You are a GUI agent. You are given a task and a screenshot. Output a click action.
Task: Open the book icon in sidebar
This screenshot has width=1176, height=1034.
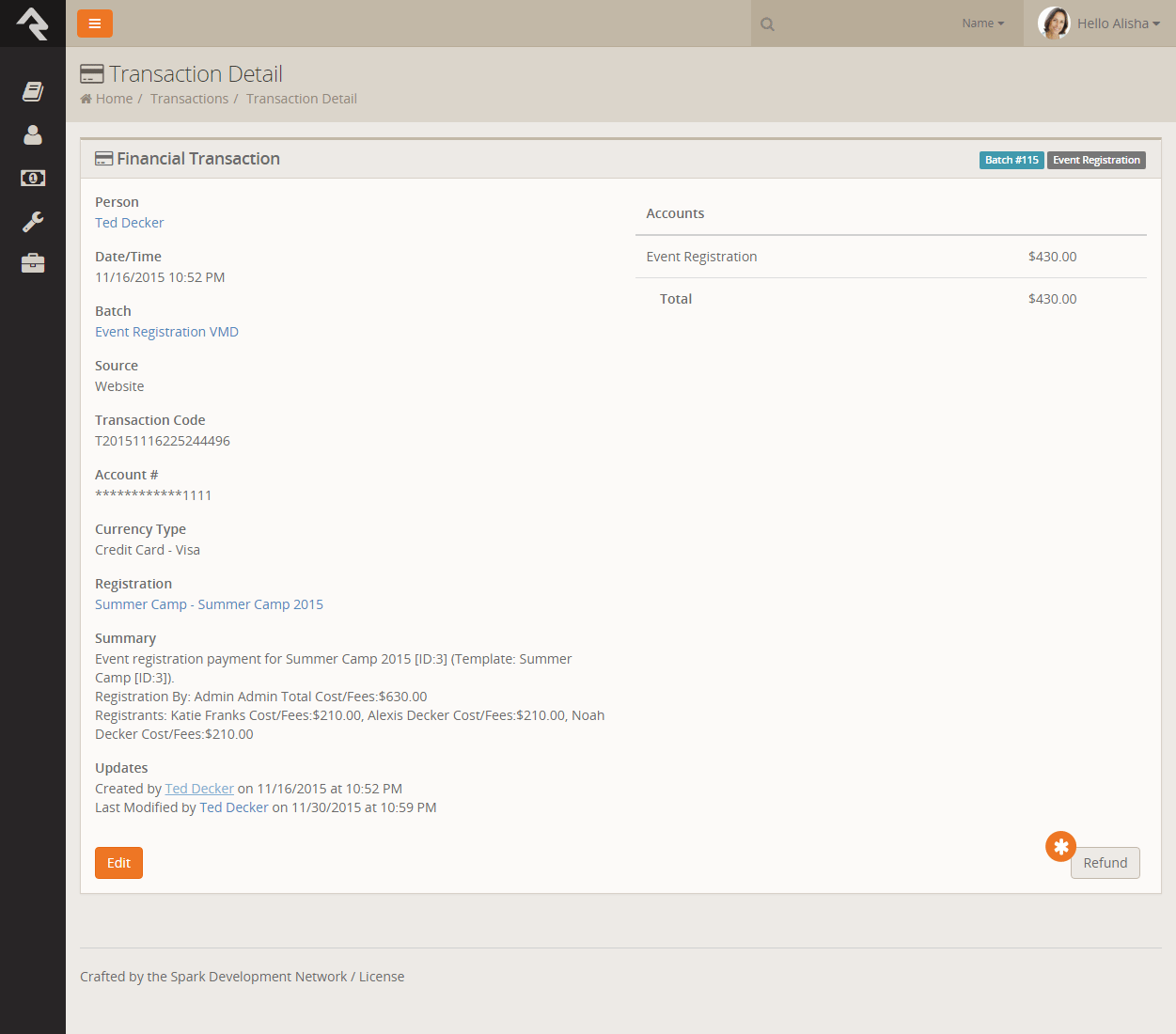point(33,91)
